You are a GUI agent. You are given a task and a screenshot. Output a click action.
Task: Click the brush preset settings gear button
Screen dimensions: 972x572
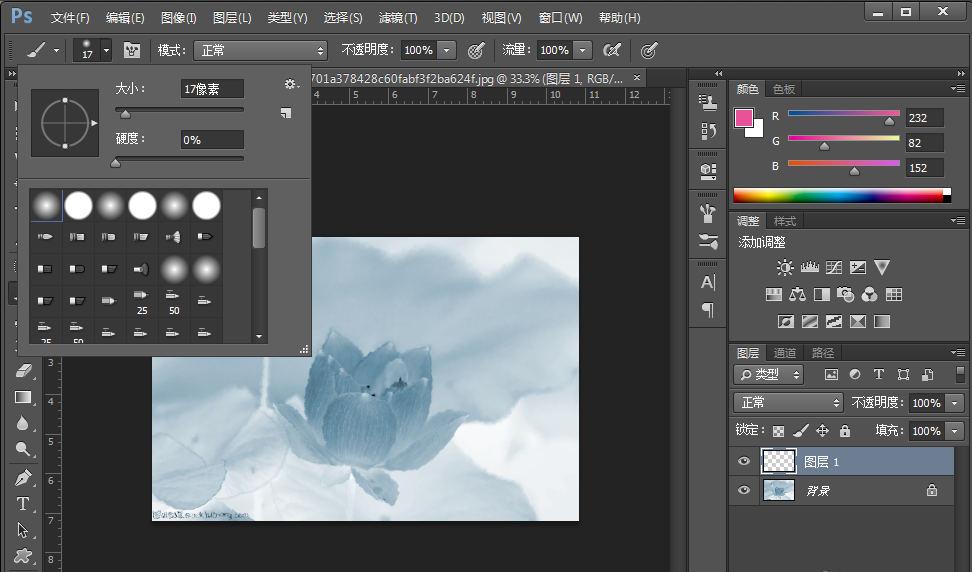pos(291,86)
